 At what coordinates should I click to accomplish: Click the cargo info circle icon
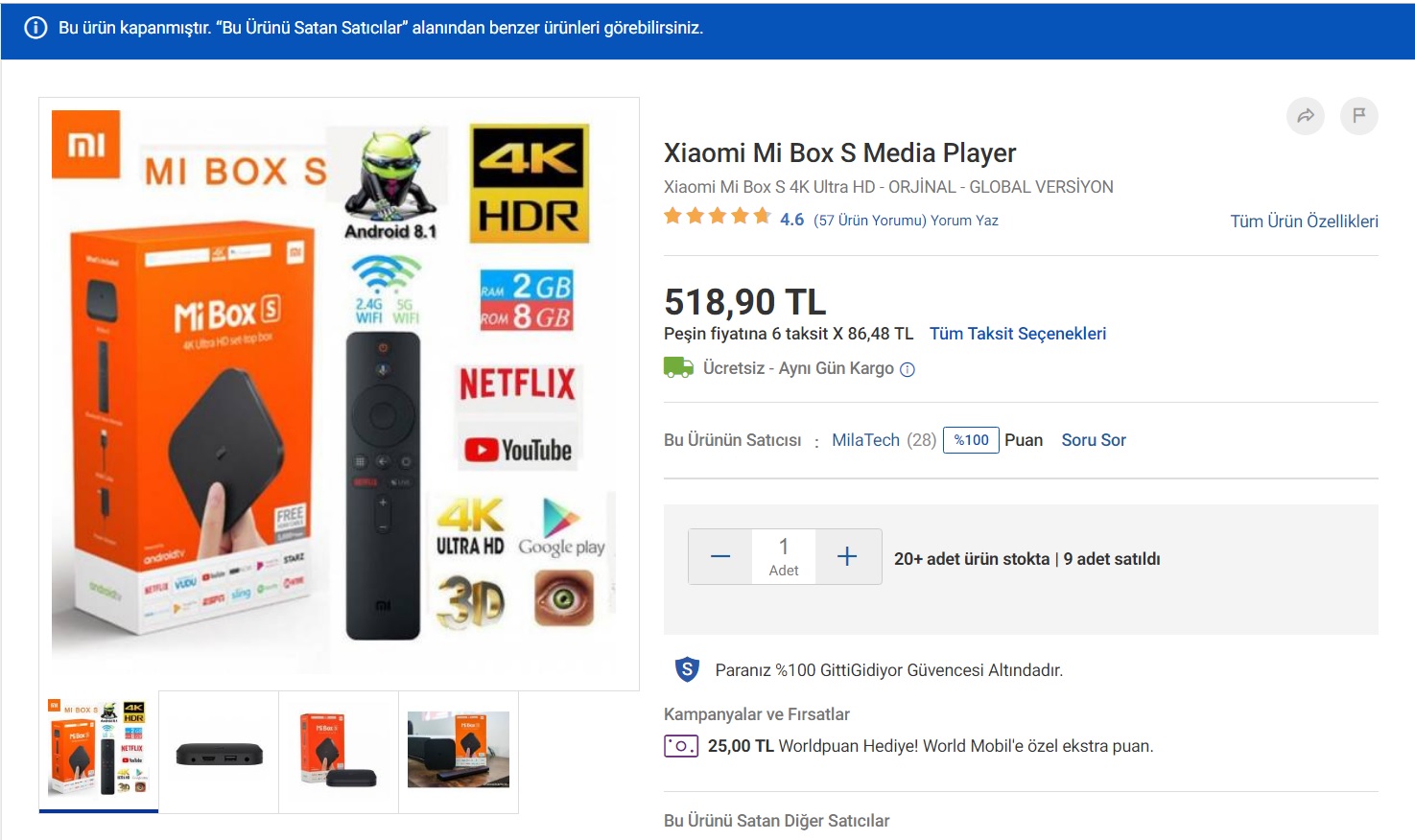(x=908, y=369)
